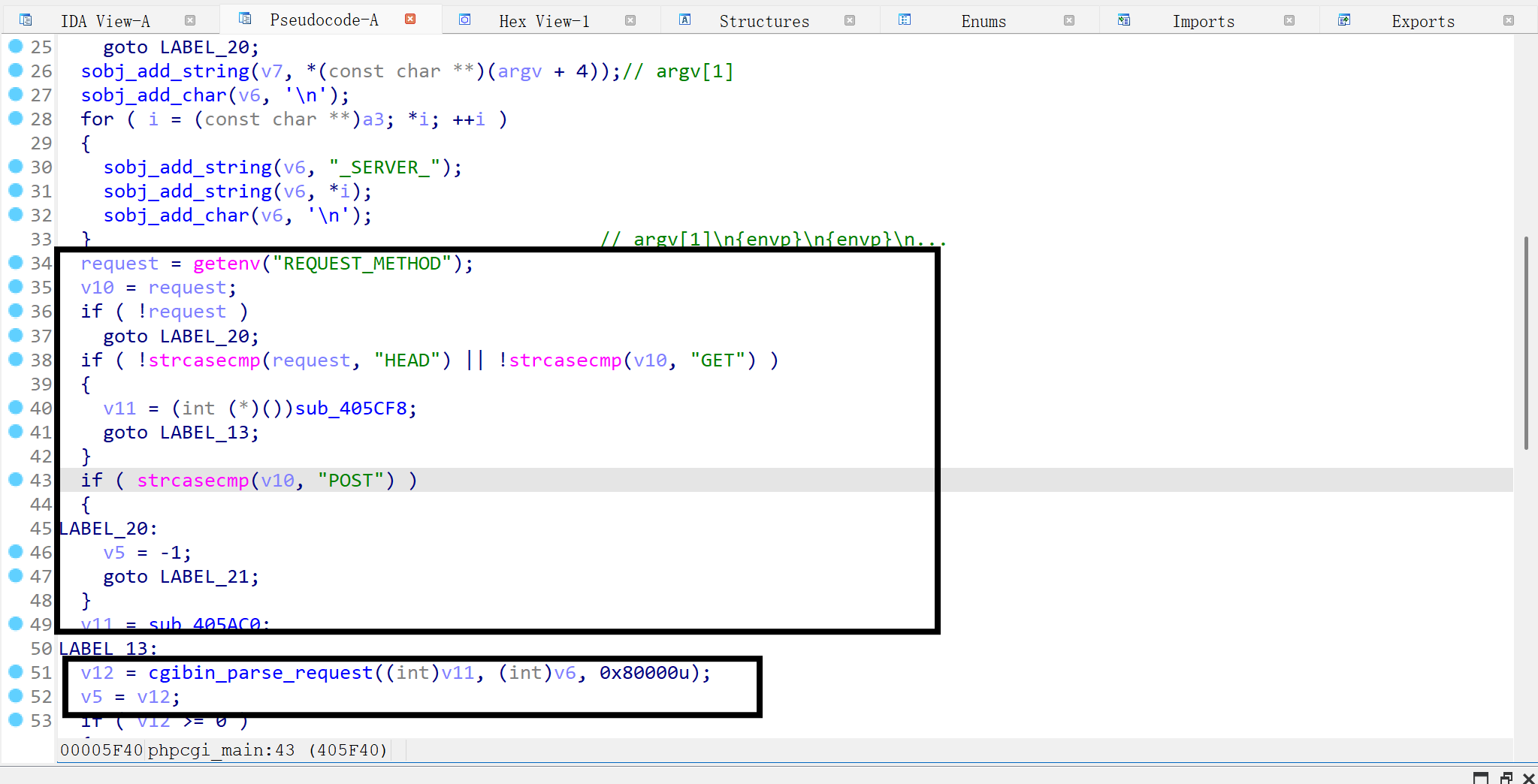Toggle breakpoint dot on line 38
The image size is (1538, 784).
point(16,360)
